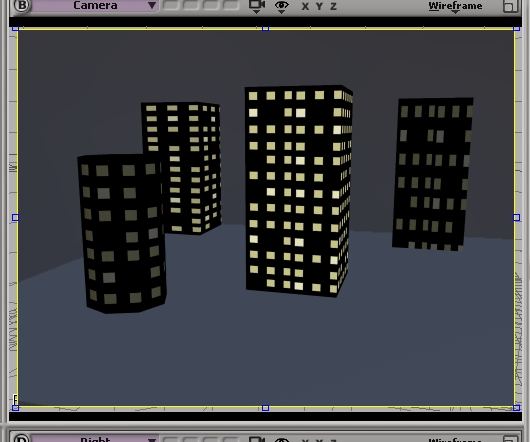Click the right-middle blue selection handle
530x442 pixels.
516,218
